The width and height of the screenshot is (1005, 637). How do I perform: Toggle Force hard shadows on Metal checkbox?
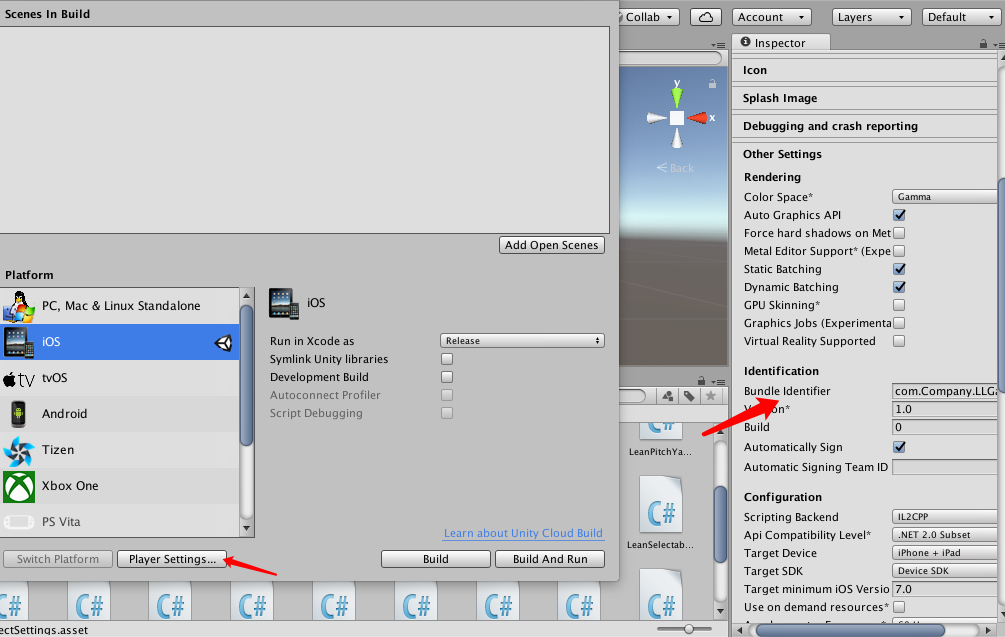(x=899, y=233)
